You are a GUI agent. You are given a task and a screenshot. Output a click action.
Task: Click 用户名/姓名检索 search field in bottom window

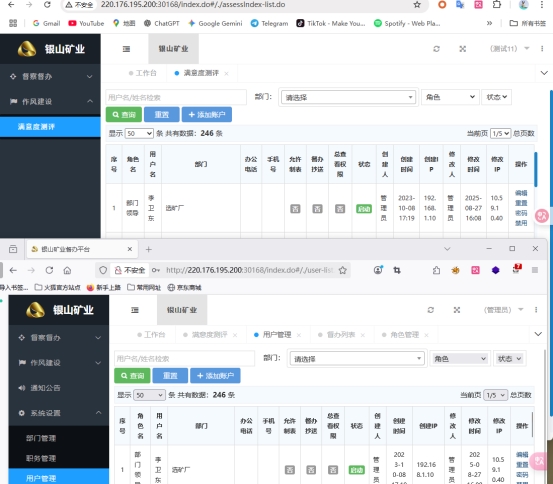pyautogui.click(x=184, y=359)
